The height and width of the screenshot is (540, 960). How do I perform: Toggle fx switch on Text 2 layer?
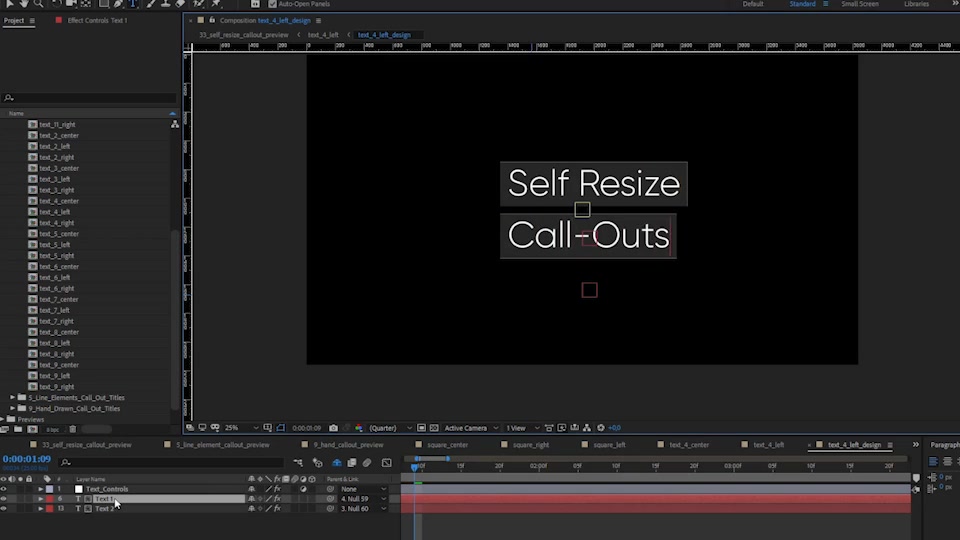point(277,509)
